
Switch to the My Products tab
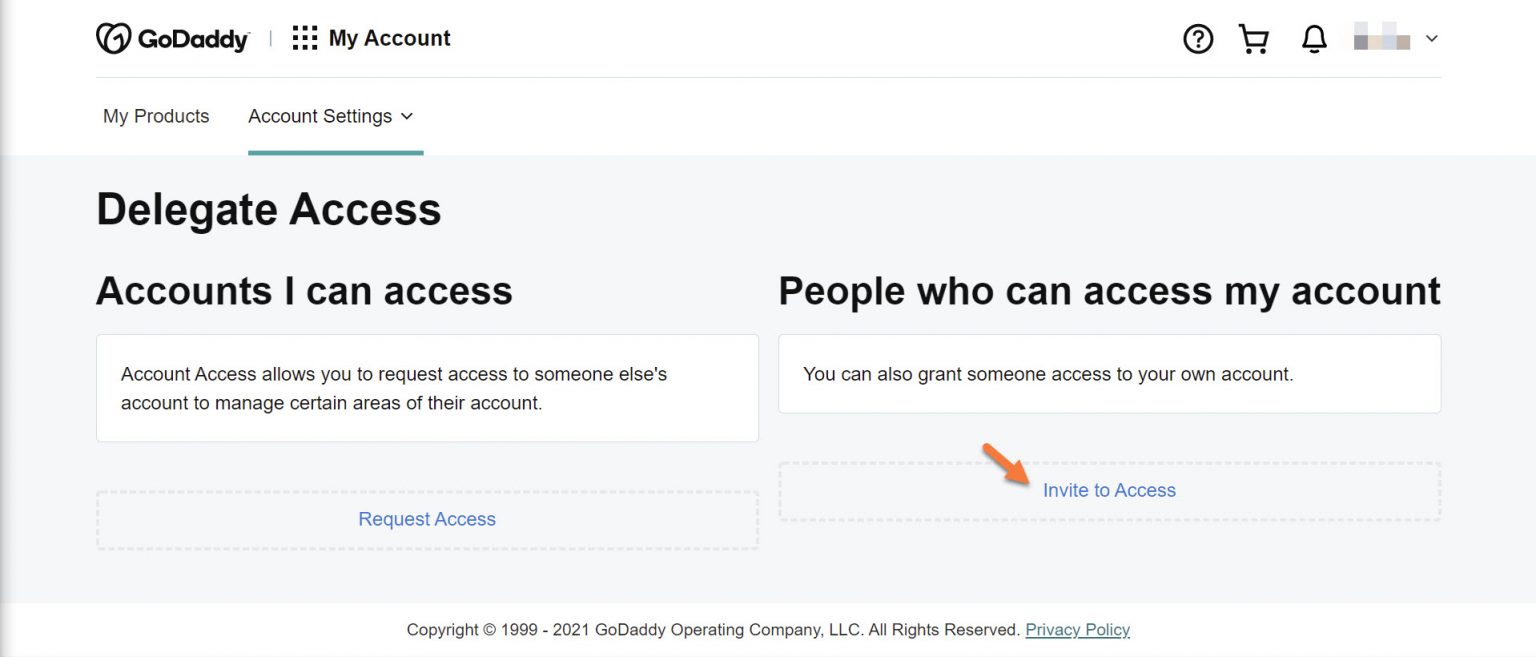[x=155, y=116]
